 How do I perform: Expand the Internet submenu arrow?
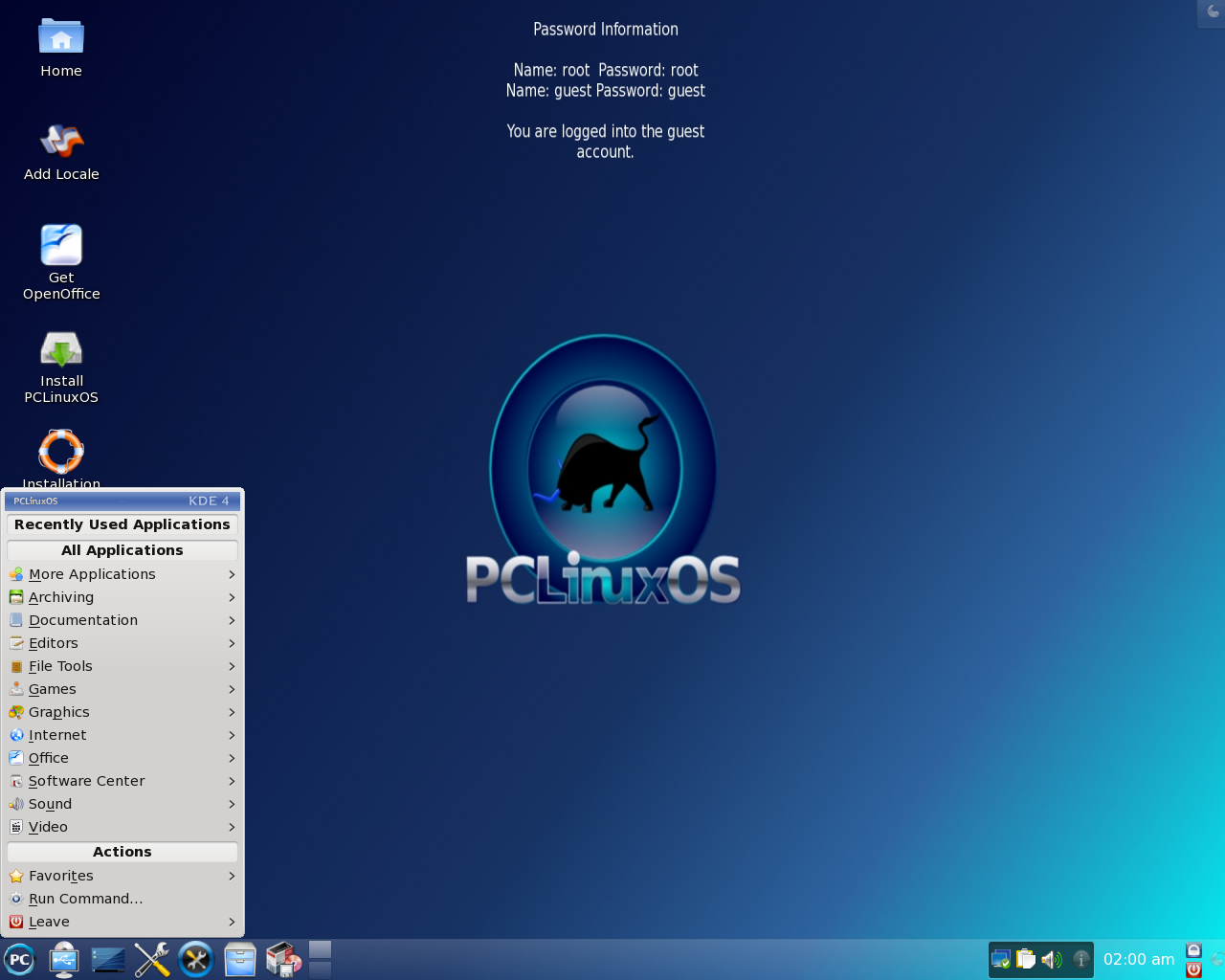[x=232, y=735]
